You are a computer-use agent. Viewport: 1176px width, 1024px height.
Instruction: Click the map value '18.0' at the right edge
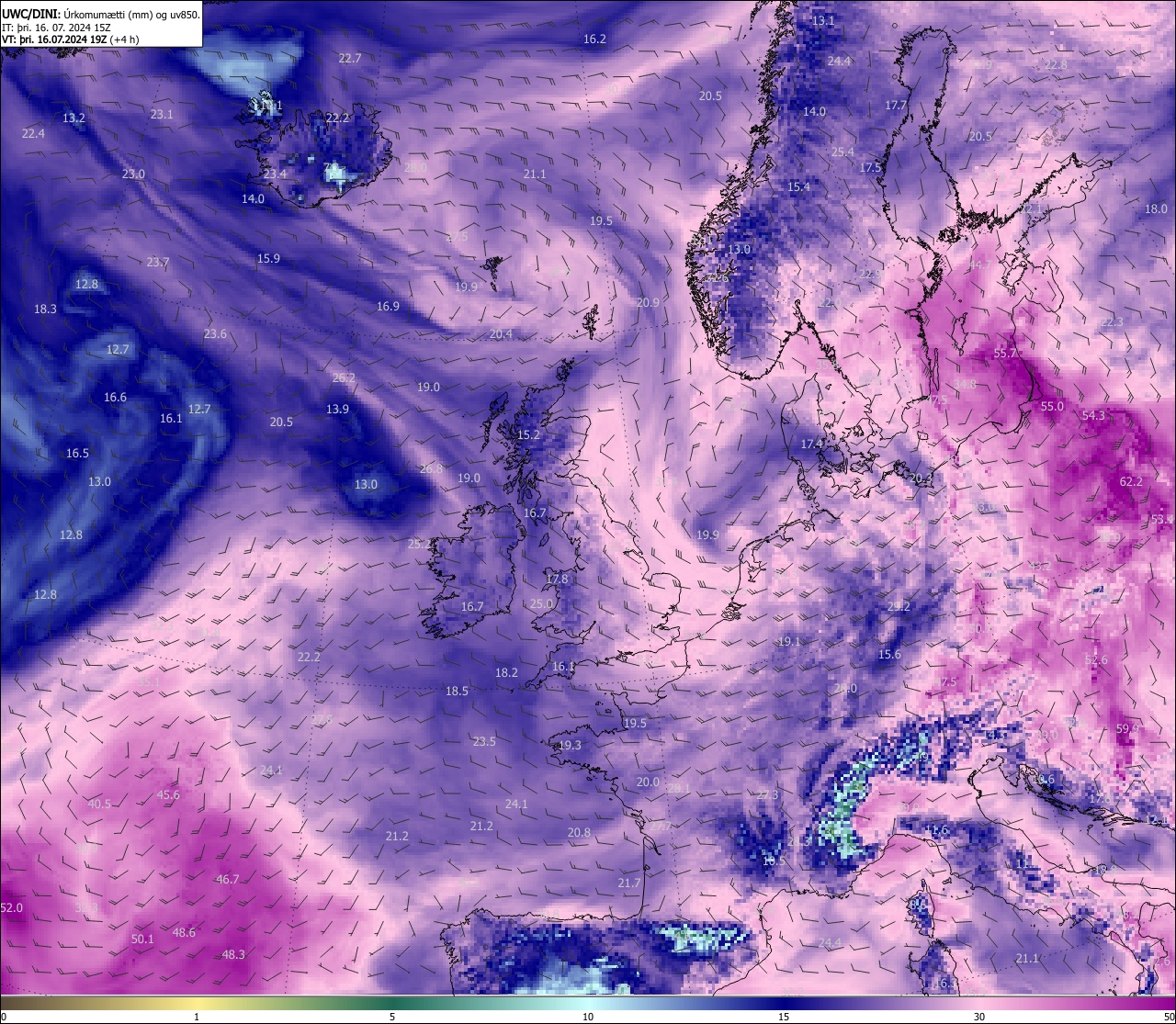[x=1156, y=208]
